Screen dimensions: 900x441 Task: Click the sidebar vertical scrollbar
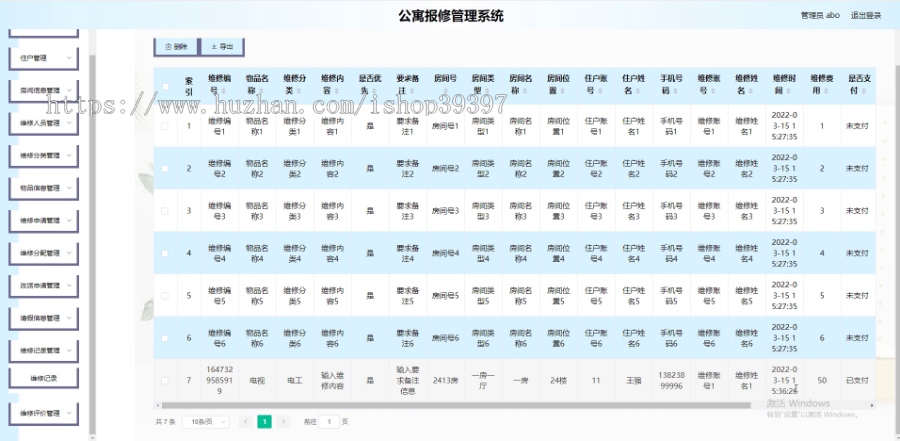click(x=92, y=244)
